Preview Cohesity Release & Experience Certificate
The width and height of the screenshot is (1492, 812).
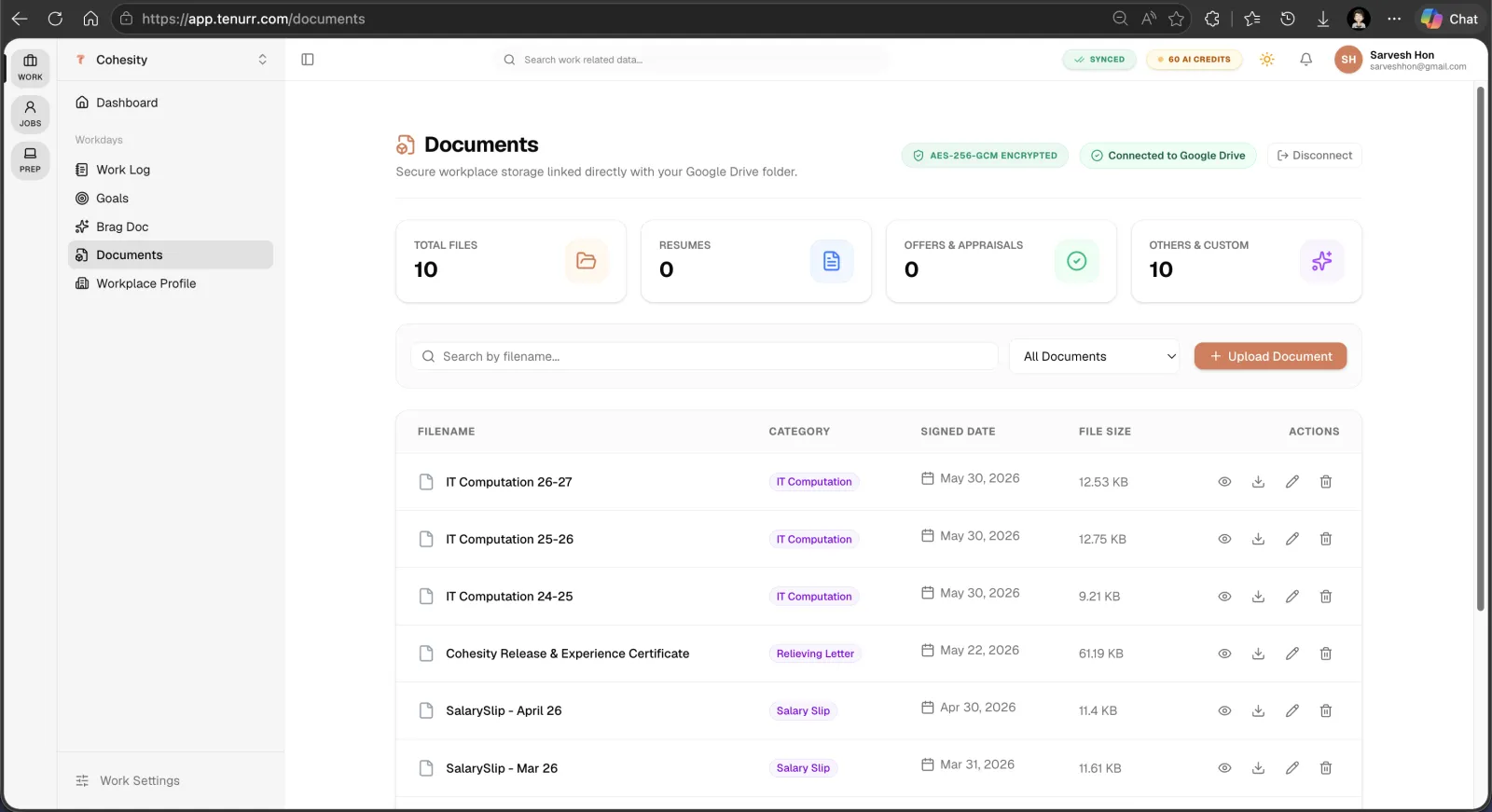click(x=1224, y=654)
